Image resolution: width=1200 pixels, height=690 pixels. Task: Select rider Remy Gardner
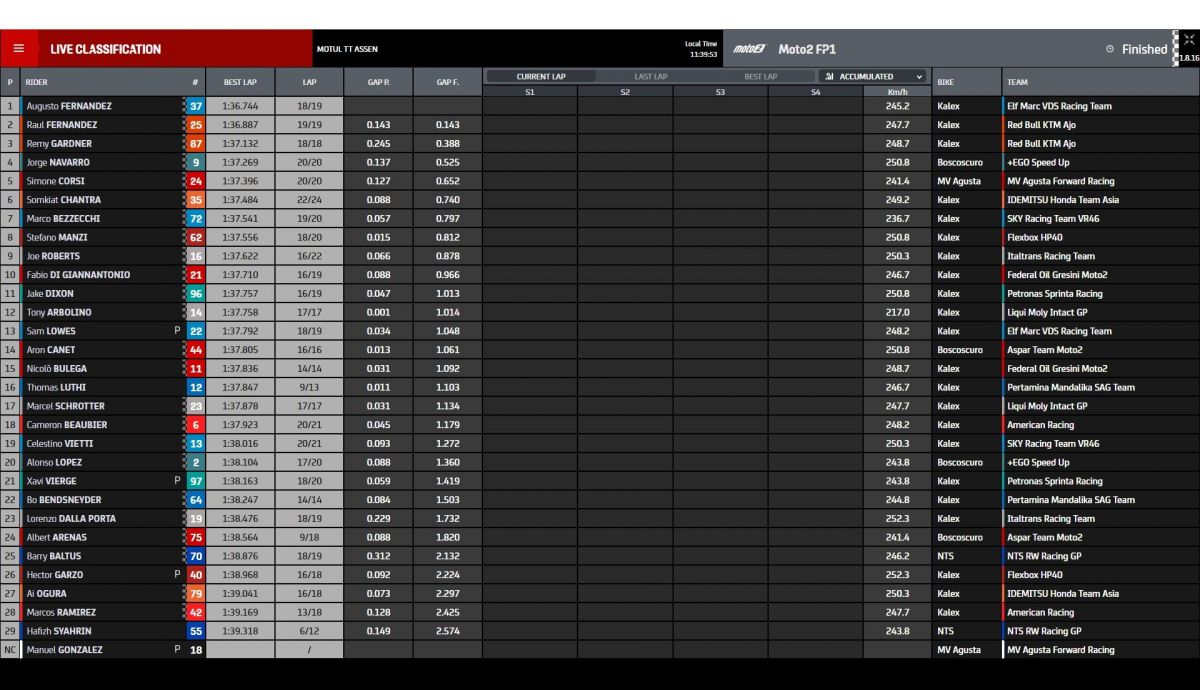click(x=60, y=144)
